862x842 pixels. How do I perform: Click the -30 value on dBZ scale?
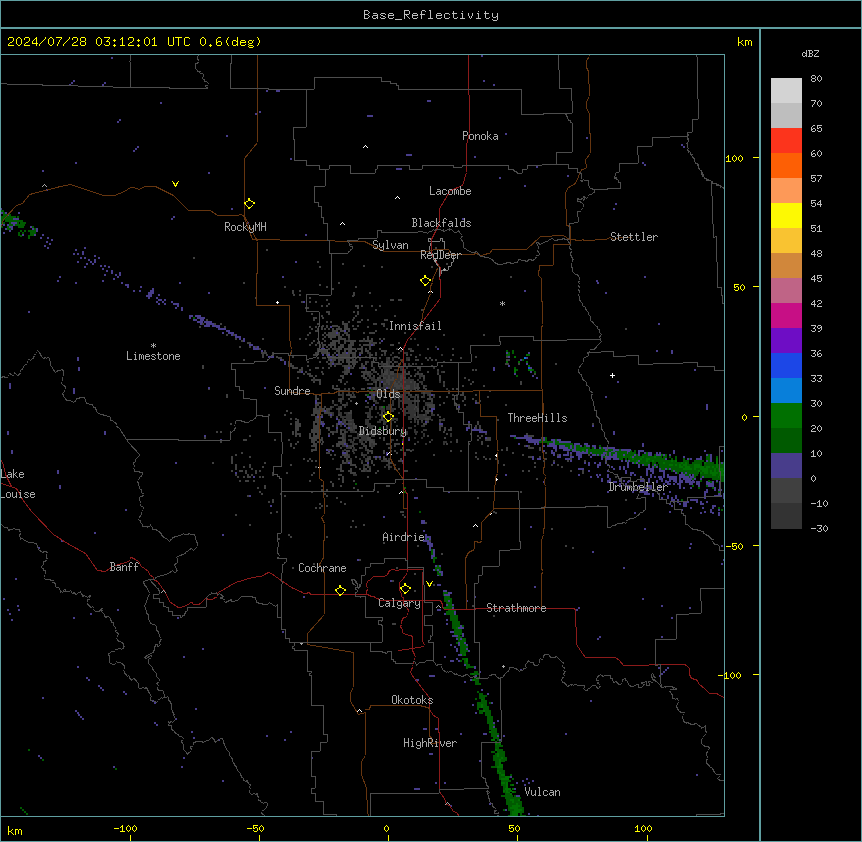(819, 528)
